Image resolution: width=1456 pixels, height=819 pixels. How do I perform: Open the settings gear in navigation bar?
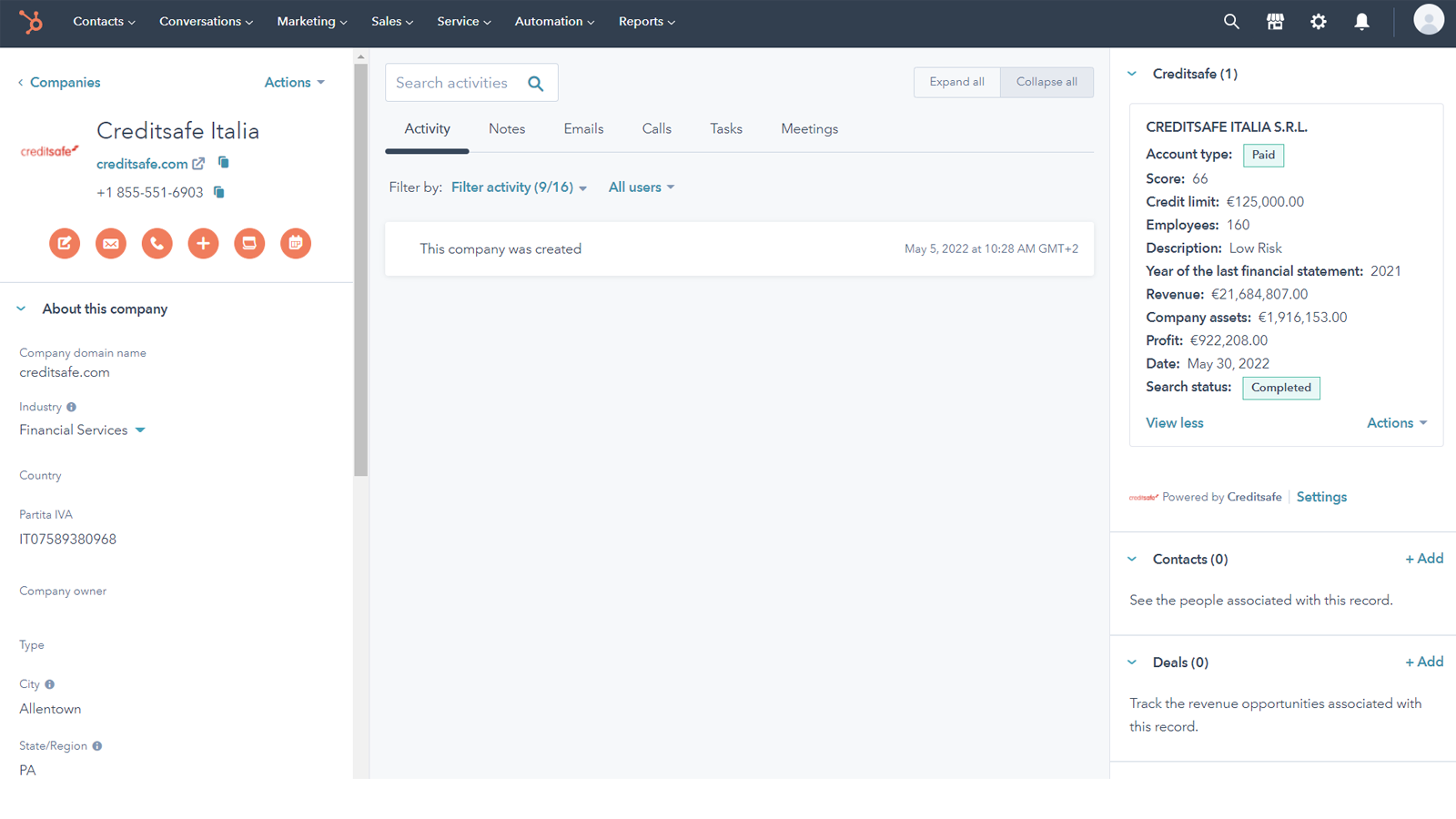[x=1318, y=22]
